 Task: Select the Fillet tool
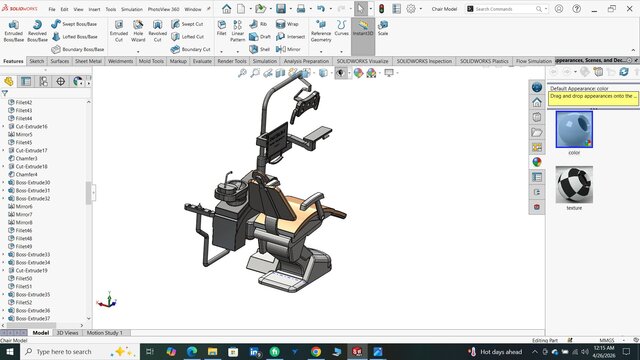pyautogui.click(x=222, y=28)
